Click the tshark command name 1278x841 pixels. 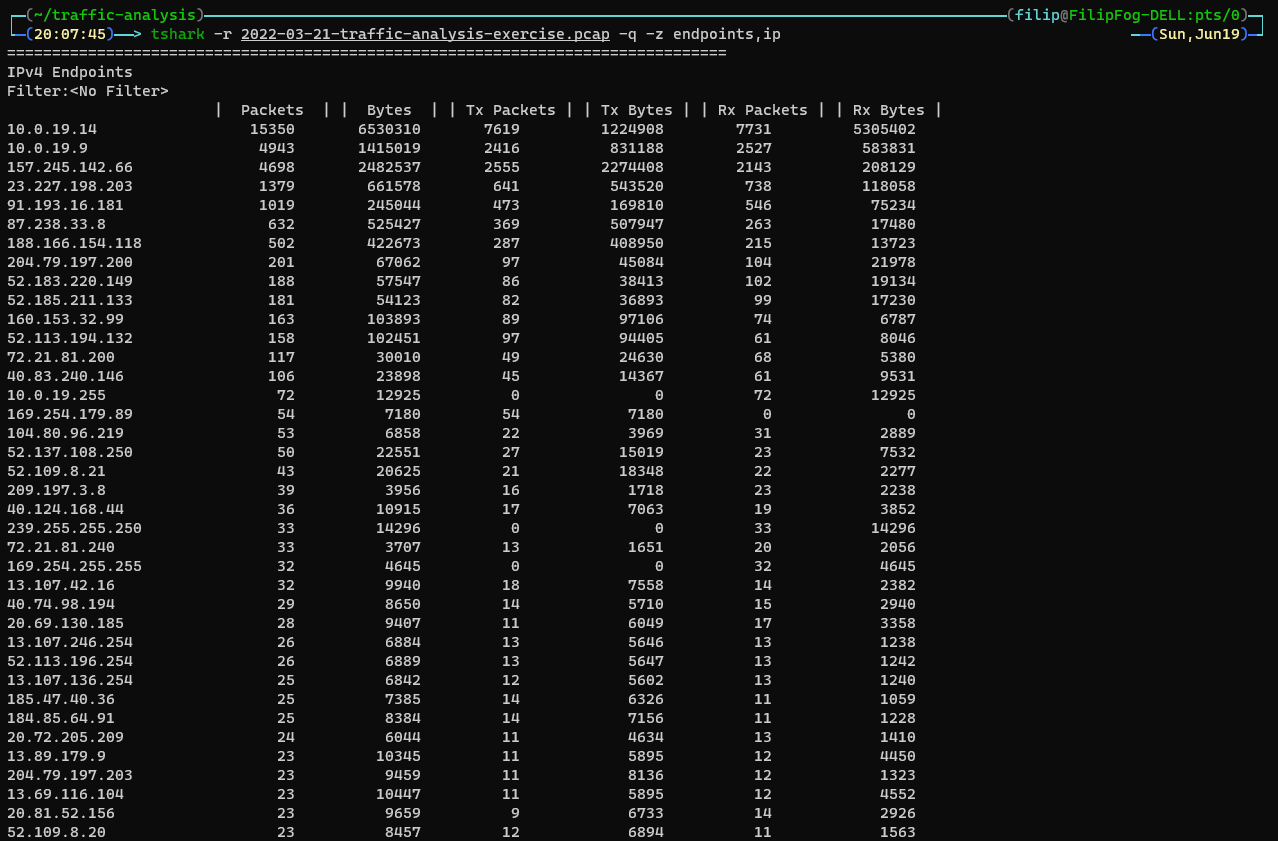178,34
